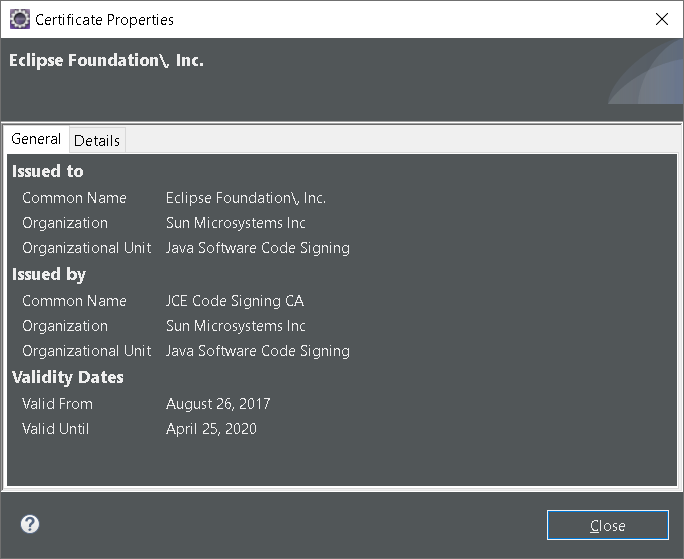This screenshot has width=684, height=559.
Task: Click the Valid Until label
Action: point(56,429)
